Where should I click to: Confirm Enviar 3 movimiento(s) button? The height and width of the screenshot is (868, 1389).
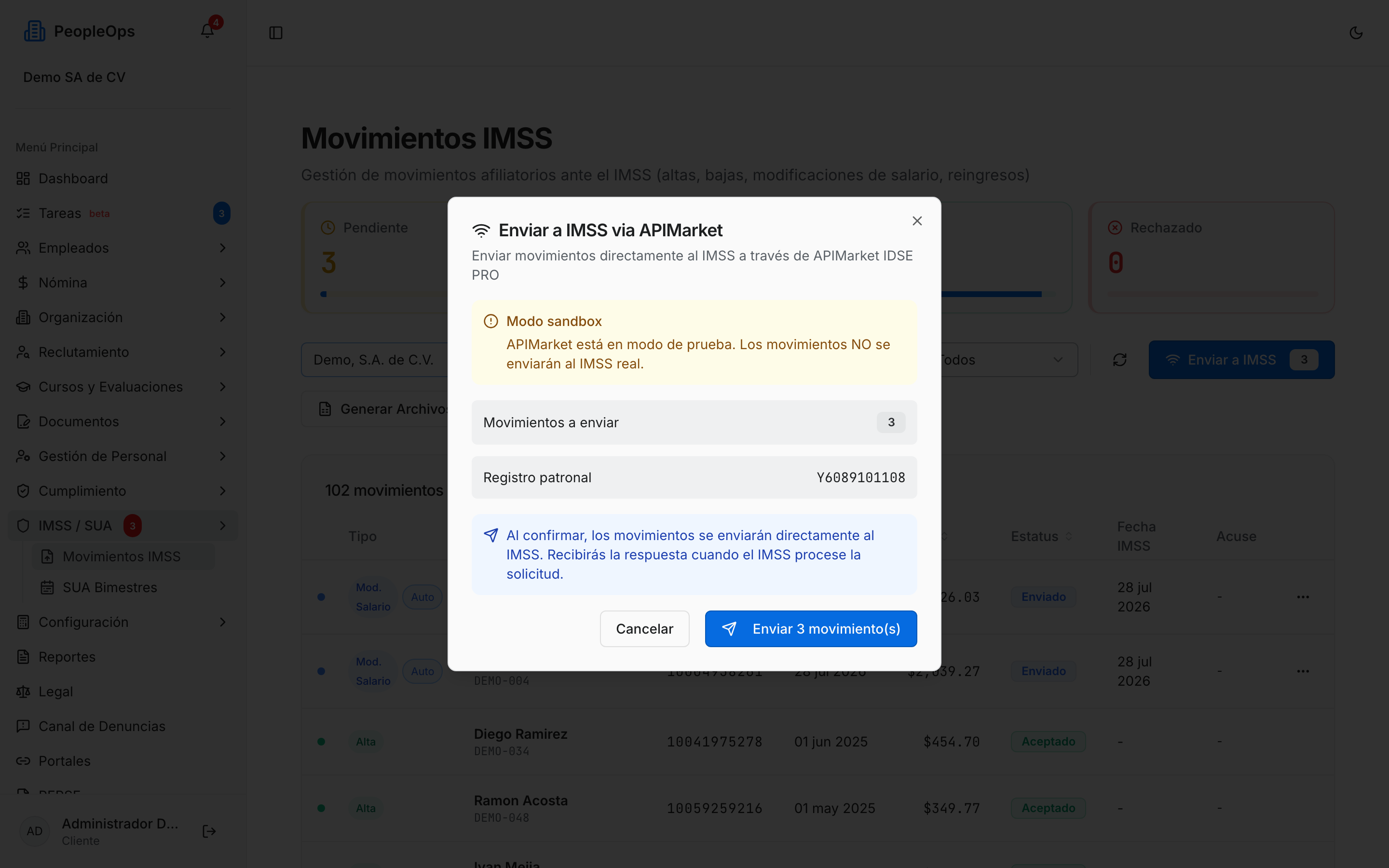click(810, 629)
